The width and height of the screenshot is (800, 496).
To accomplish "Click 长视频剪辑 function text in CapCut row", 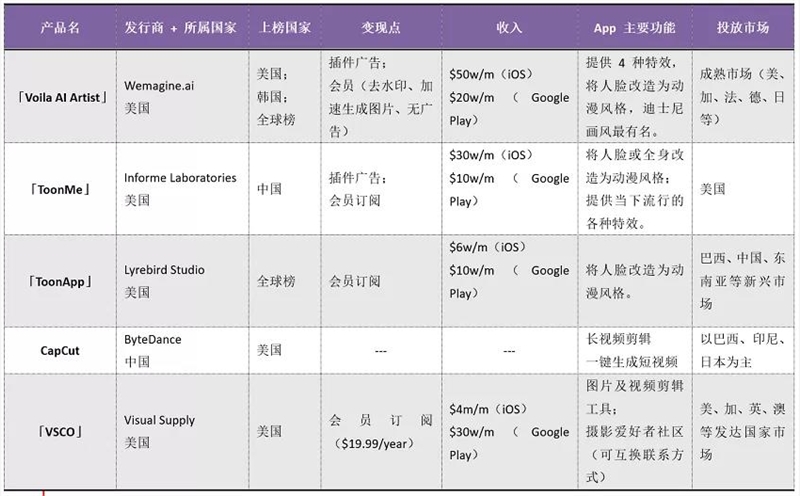I will click(618, 339).
